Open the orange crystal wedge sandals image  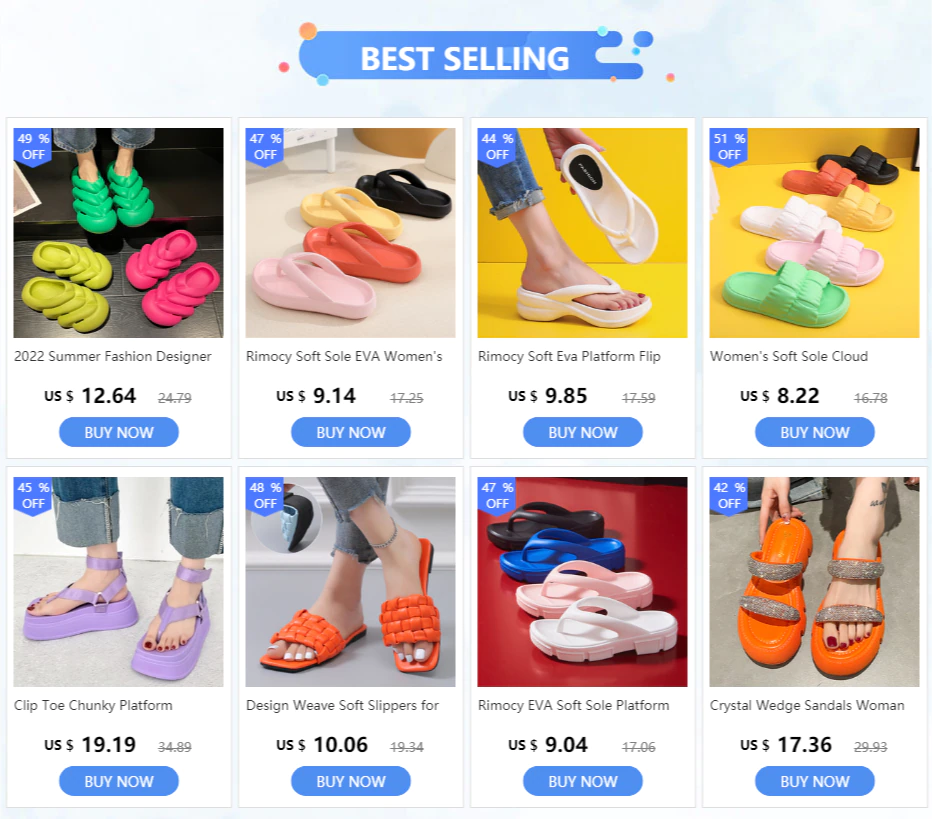(814, 582)
